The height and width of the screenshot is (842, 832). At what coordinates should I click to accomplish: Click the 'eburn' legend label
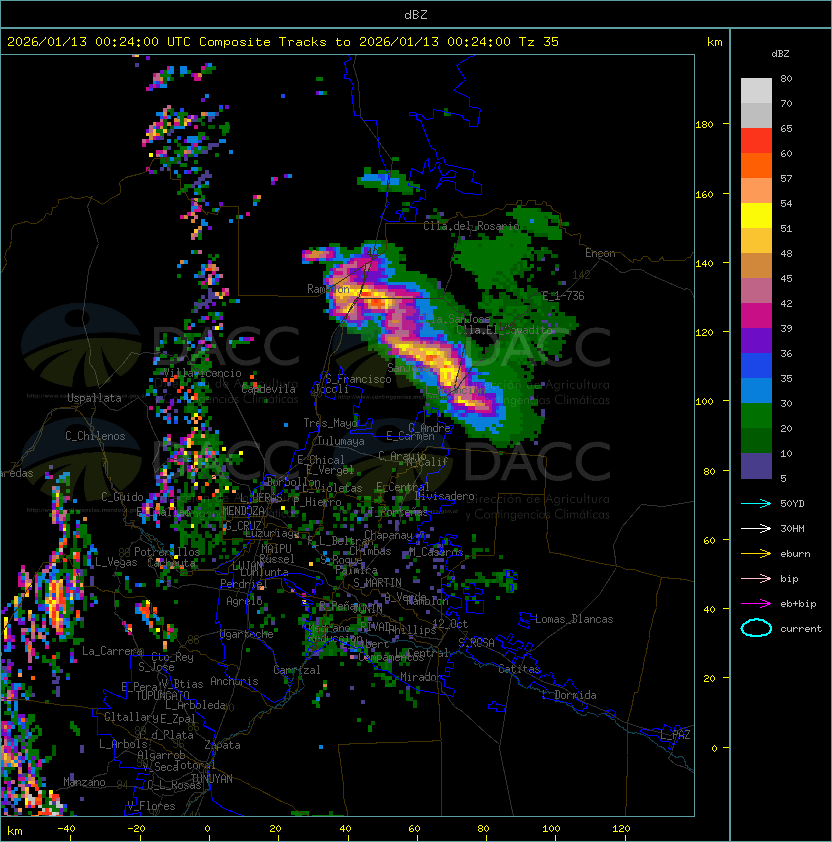(x=795, y=554)
